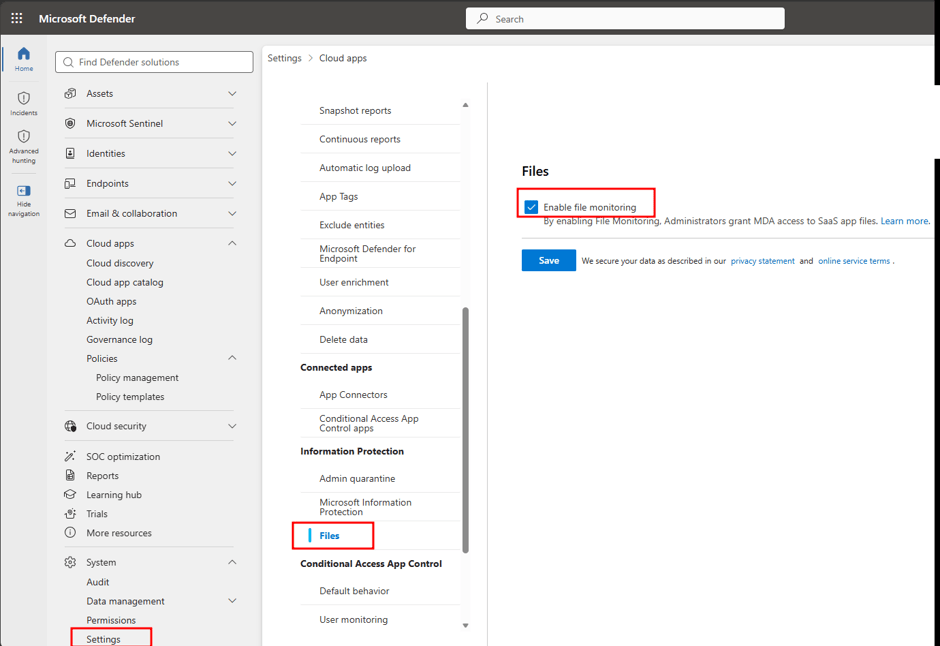Open the Learn more link

click(904, 221)
